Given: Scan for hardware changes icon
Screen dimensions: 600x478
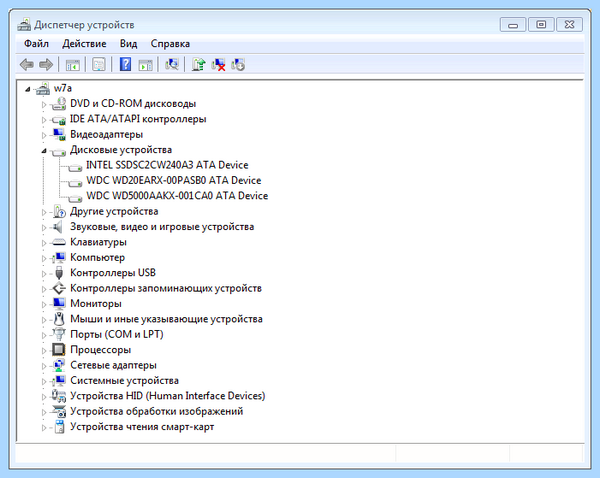Looking at the screenshot, I should (172, 65).
